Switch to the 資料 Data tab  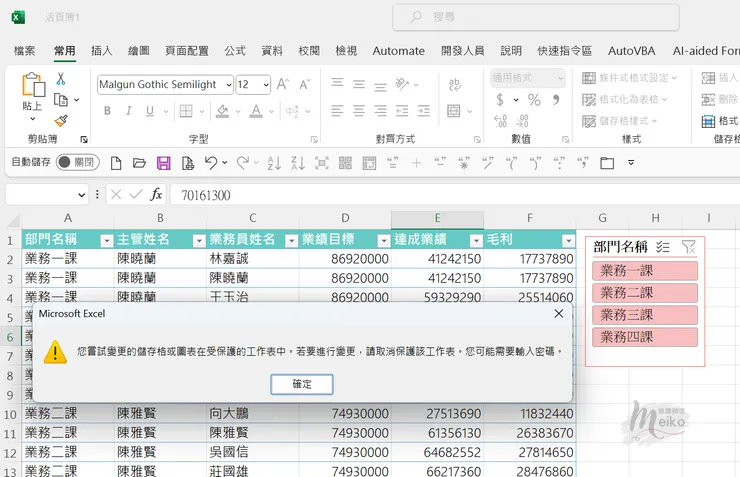pos(272,50)
